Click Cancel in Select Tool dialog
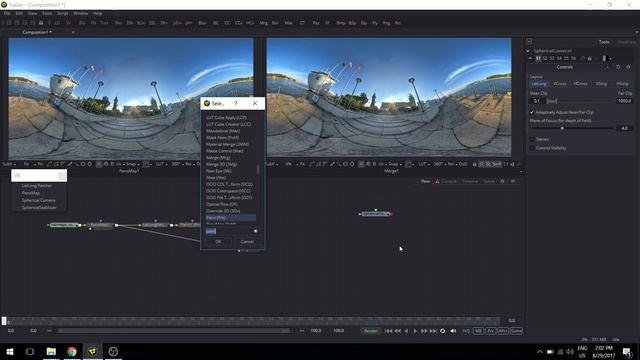 [247, 242]
